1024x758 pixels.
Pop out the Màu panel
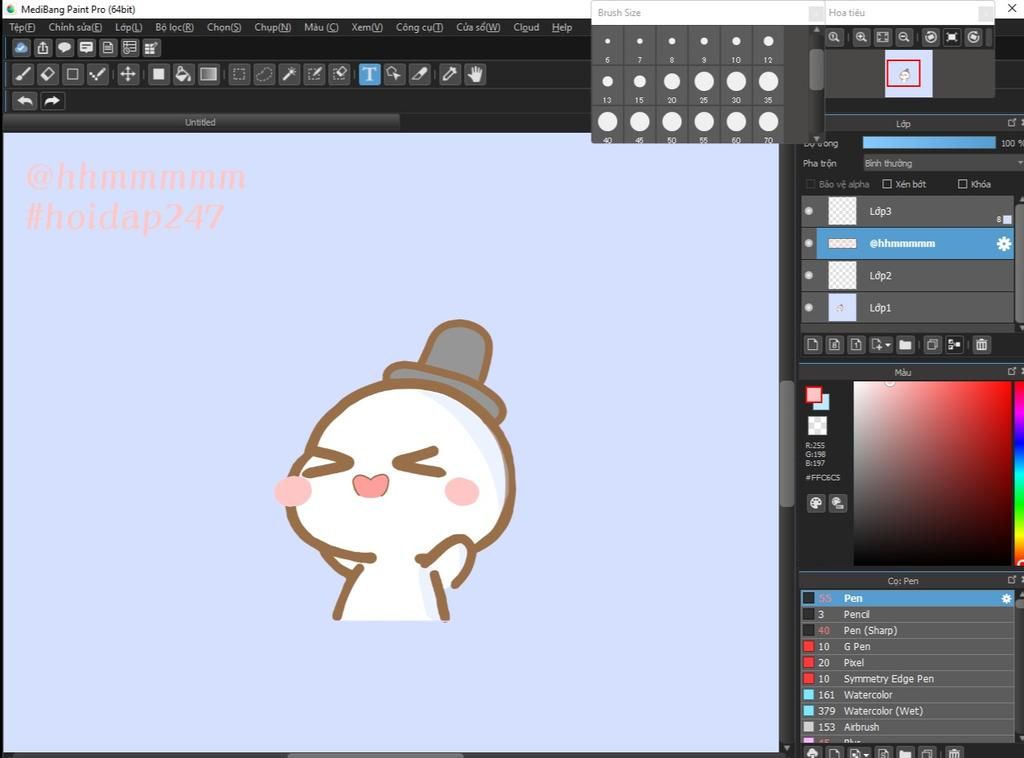pos(1012,371)
